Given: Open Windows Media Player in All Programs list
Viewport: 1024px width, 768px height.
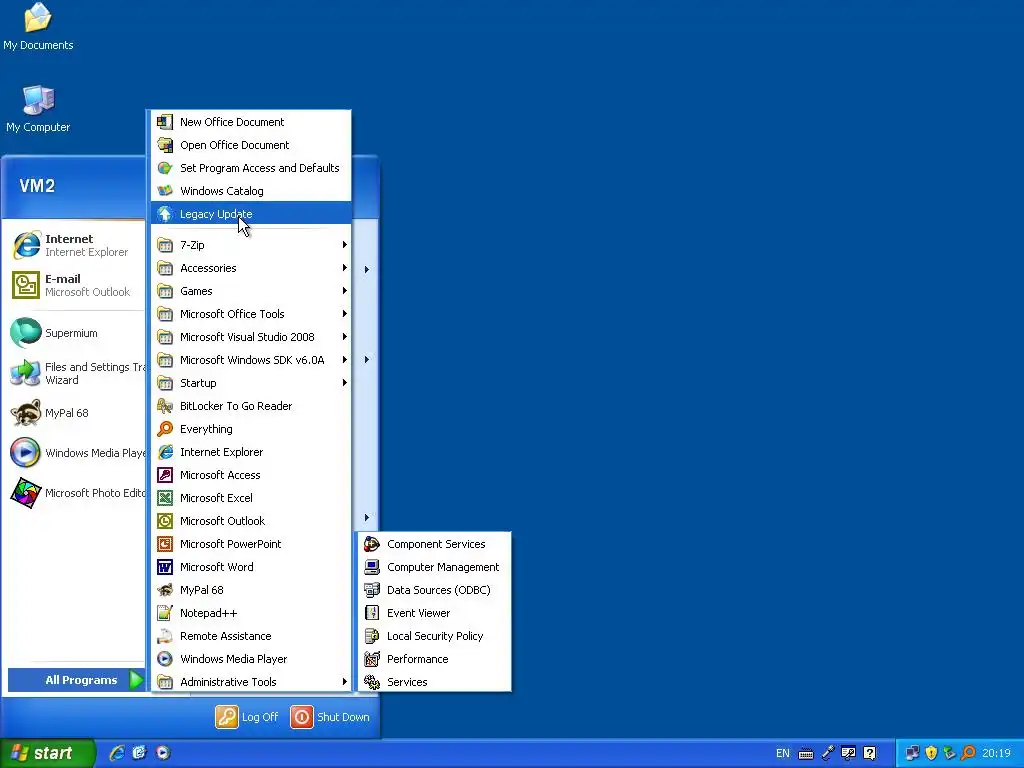Looking at the screenshot, I should (251, 659).
